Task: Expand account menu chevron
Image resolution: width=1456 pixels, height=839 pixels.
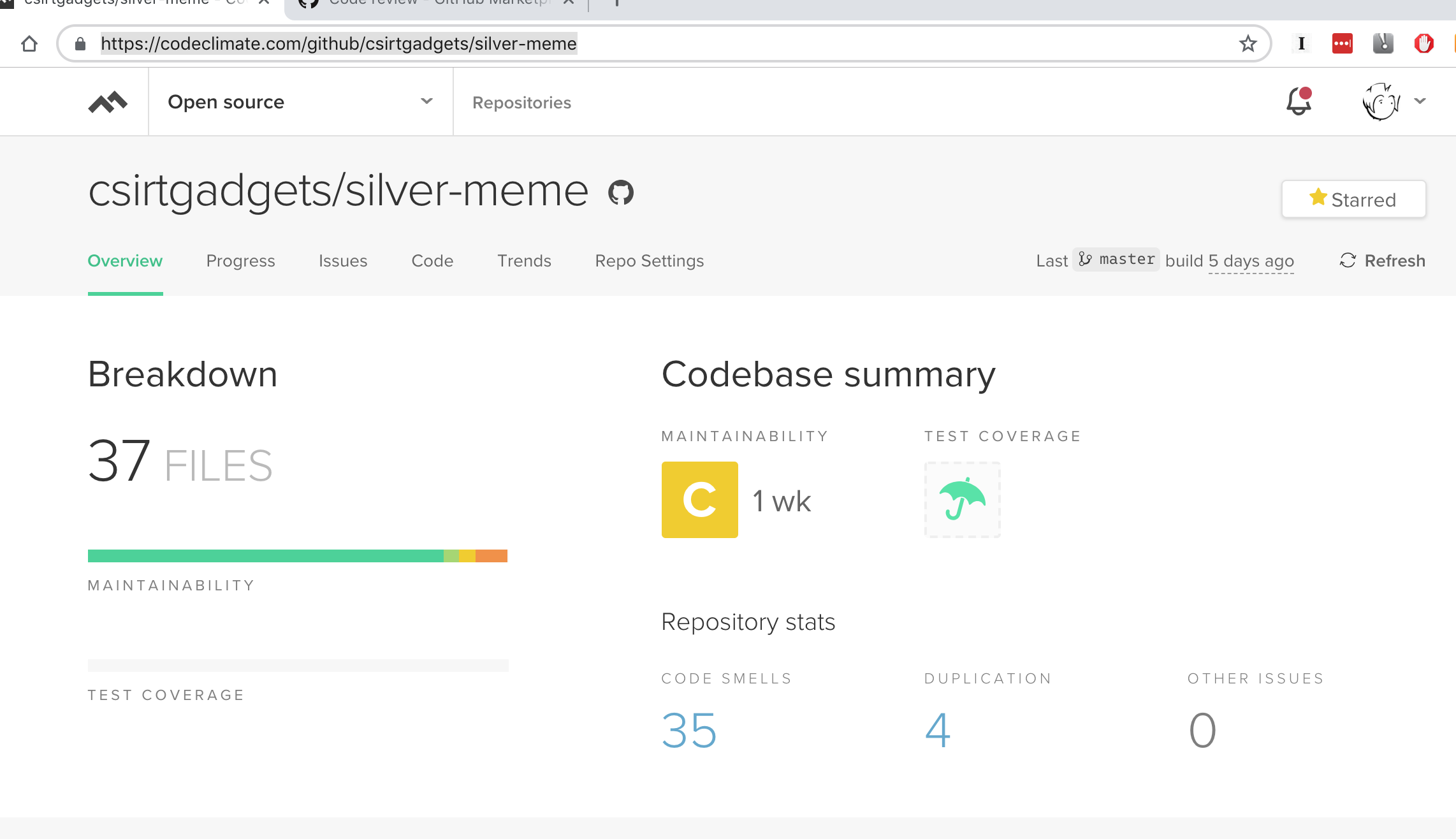Action: point(1420,101)
